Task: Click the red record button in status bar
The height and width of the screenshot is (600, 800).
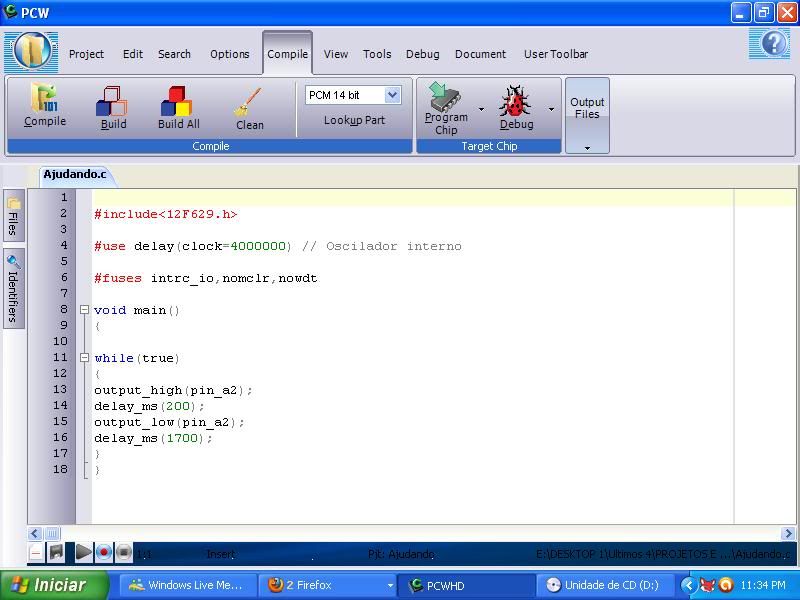Action: pyautogui.click(x=104, y=553)
